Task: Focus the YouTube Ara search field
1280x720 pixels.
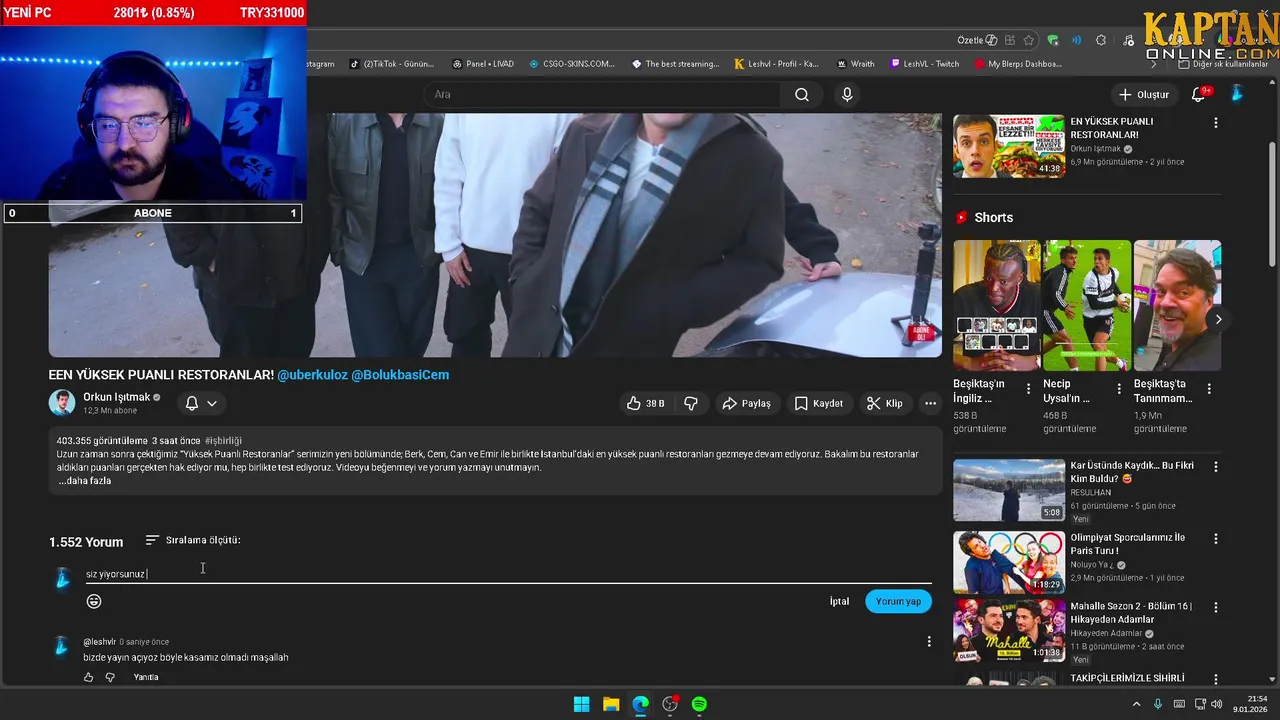Action: pos(603,95)
